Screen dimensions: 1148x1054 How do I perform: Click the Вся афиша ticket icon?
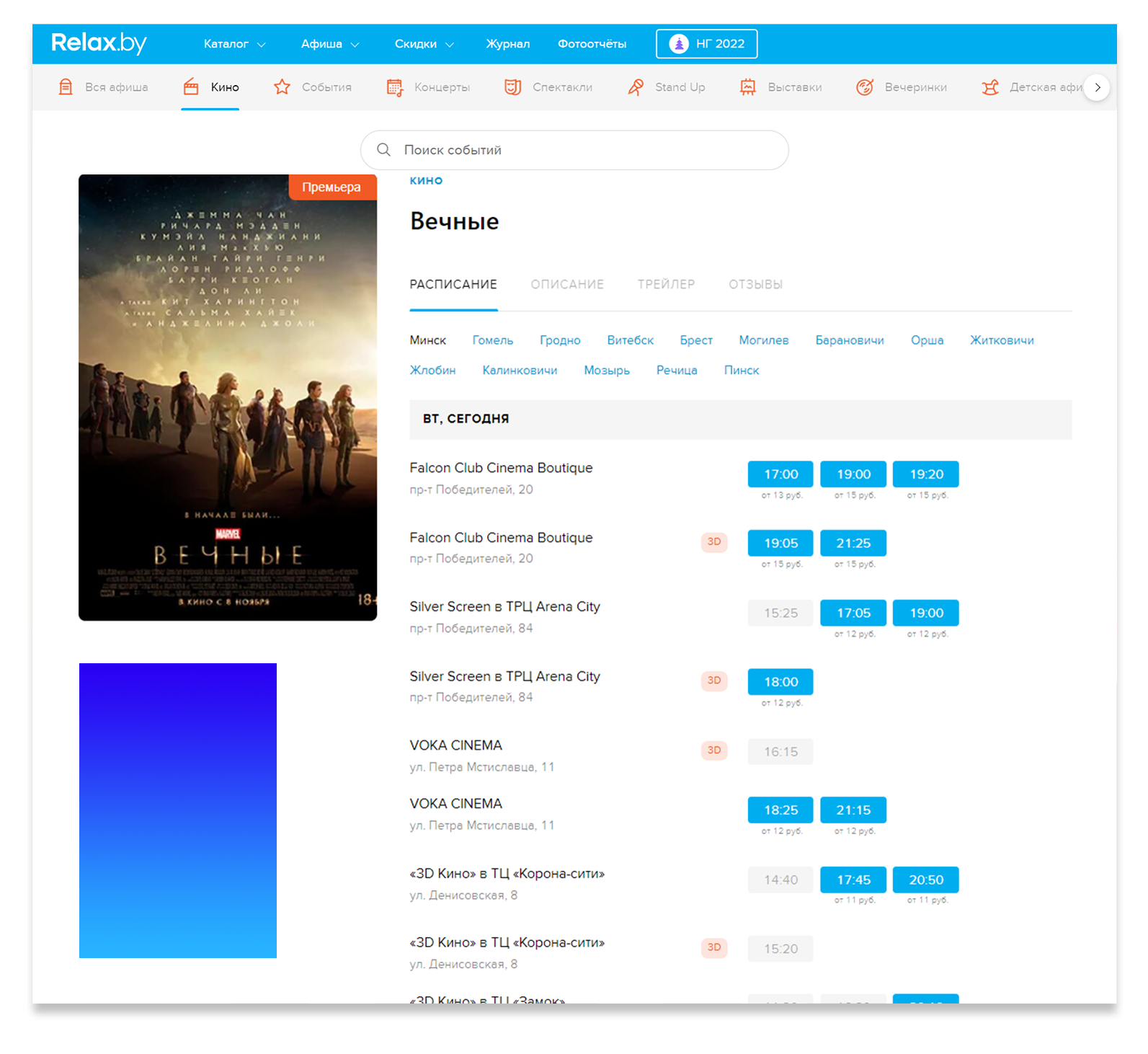[x=66, y=87]
